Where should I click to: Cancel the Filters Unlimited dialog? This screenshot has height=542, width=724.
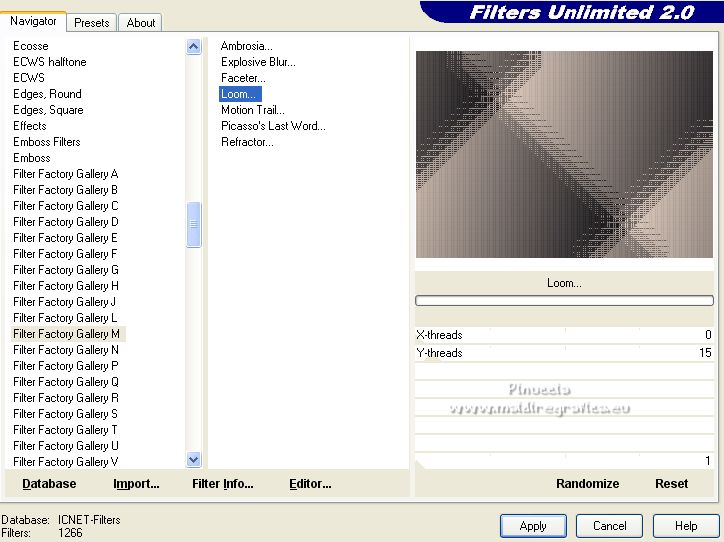tap(609, 526)
